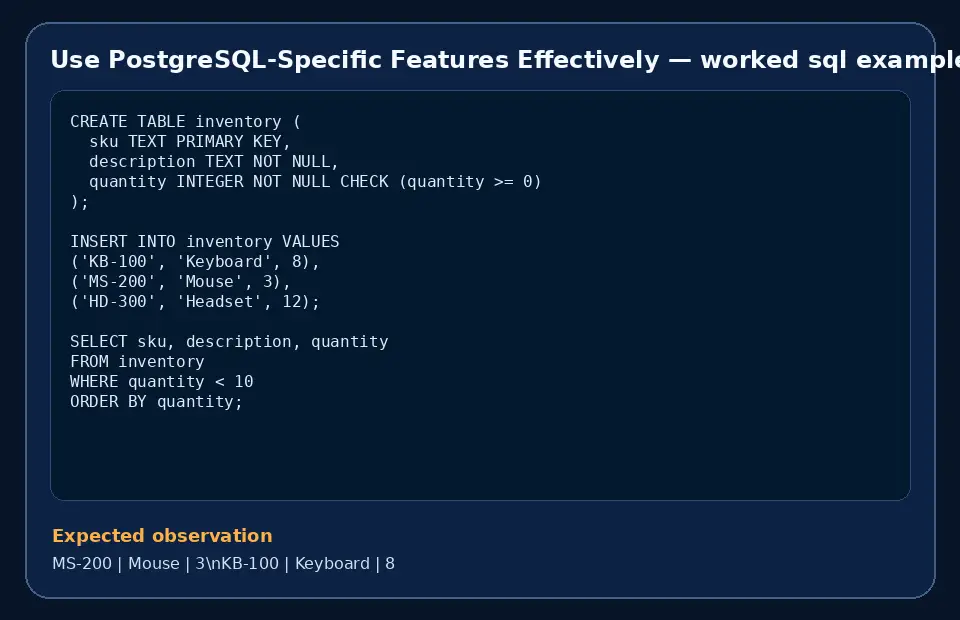Click the ('KB-100', 'Keyboard', 8) row

click(x=195, y=262)
